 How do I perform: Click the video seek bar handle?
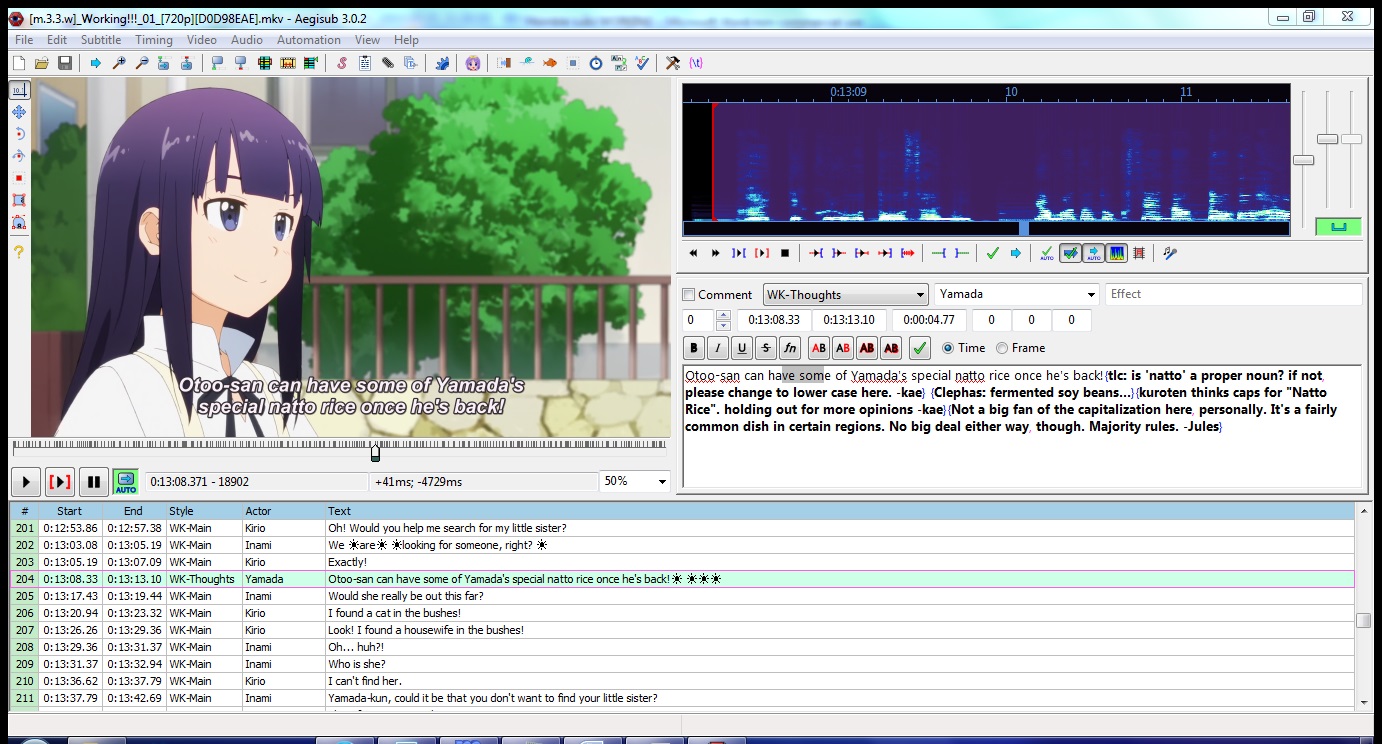375,453
